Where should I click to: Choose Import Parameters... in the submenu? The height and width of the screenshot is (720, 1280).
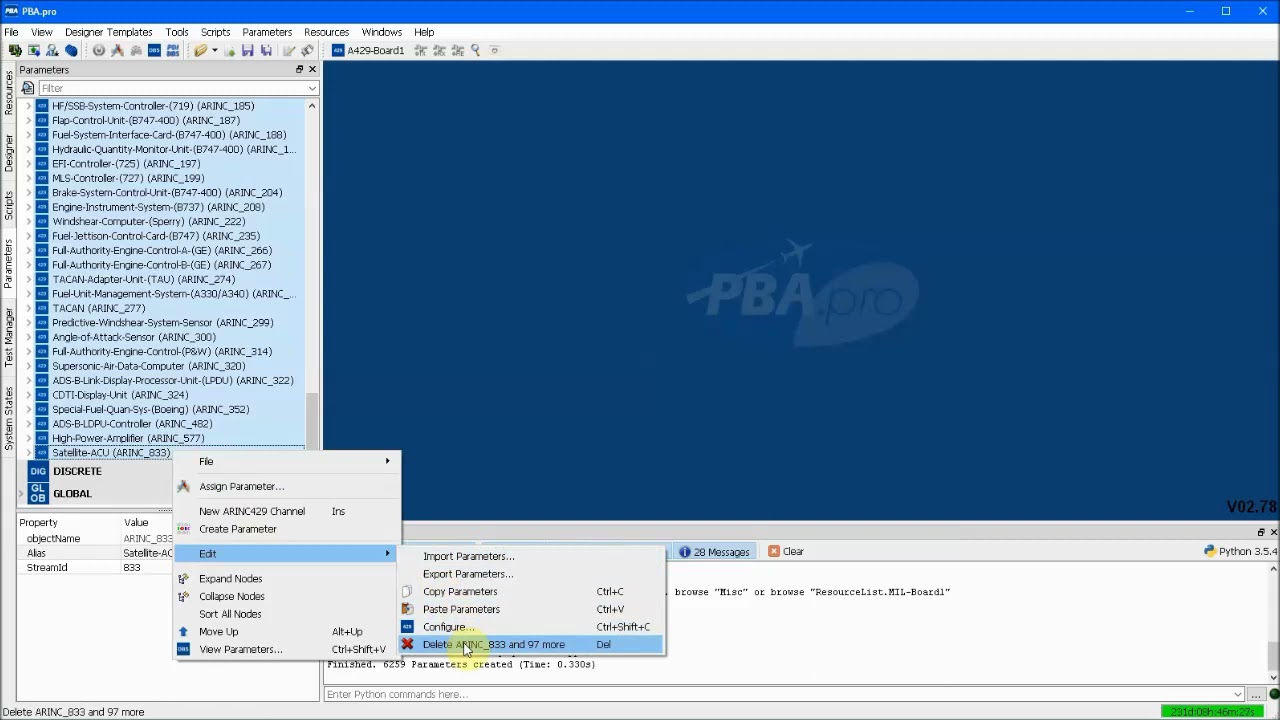click(x=531, y=556)
